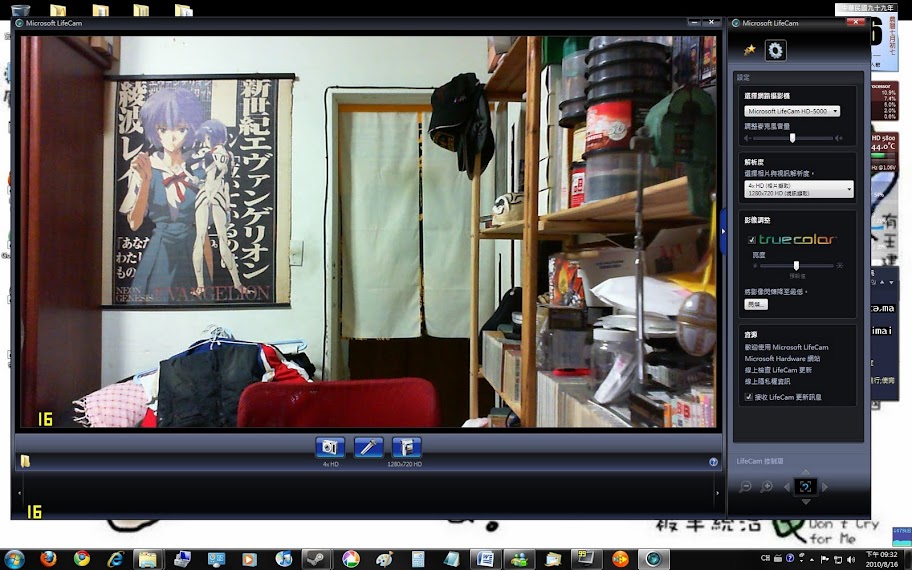
Task: Open Calculator from the taskbar
Action: point(418,559)
